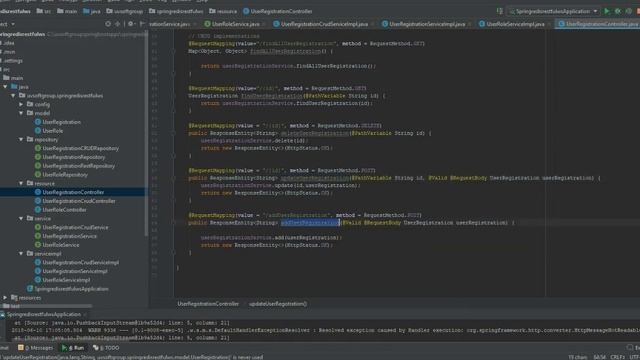Open UserRegistrationRestRepository in tree

point(78,166)
